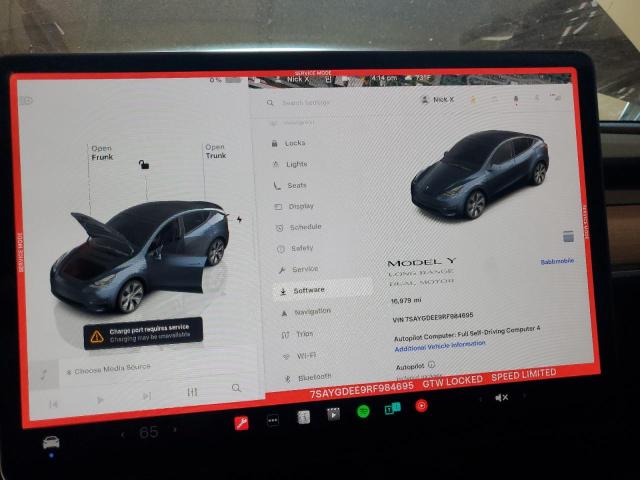
Task: Tap the 65 temperature climate setting
Action: [x=149, y=432]
